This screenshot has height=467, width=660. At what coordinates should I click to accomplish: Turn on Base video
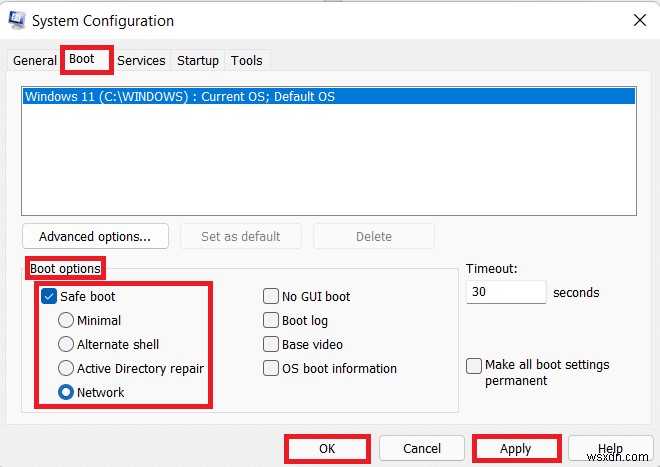click(271, 345)
